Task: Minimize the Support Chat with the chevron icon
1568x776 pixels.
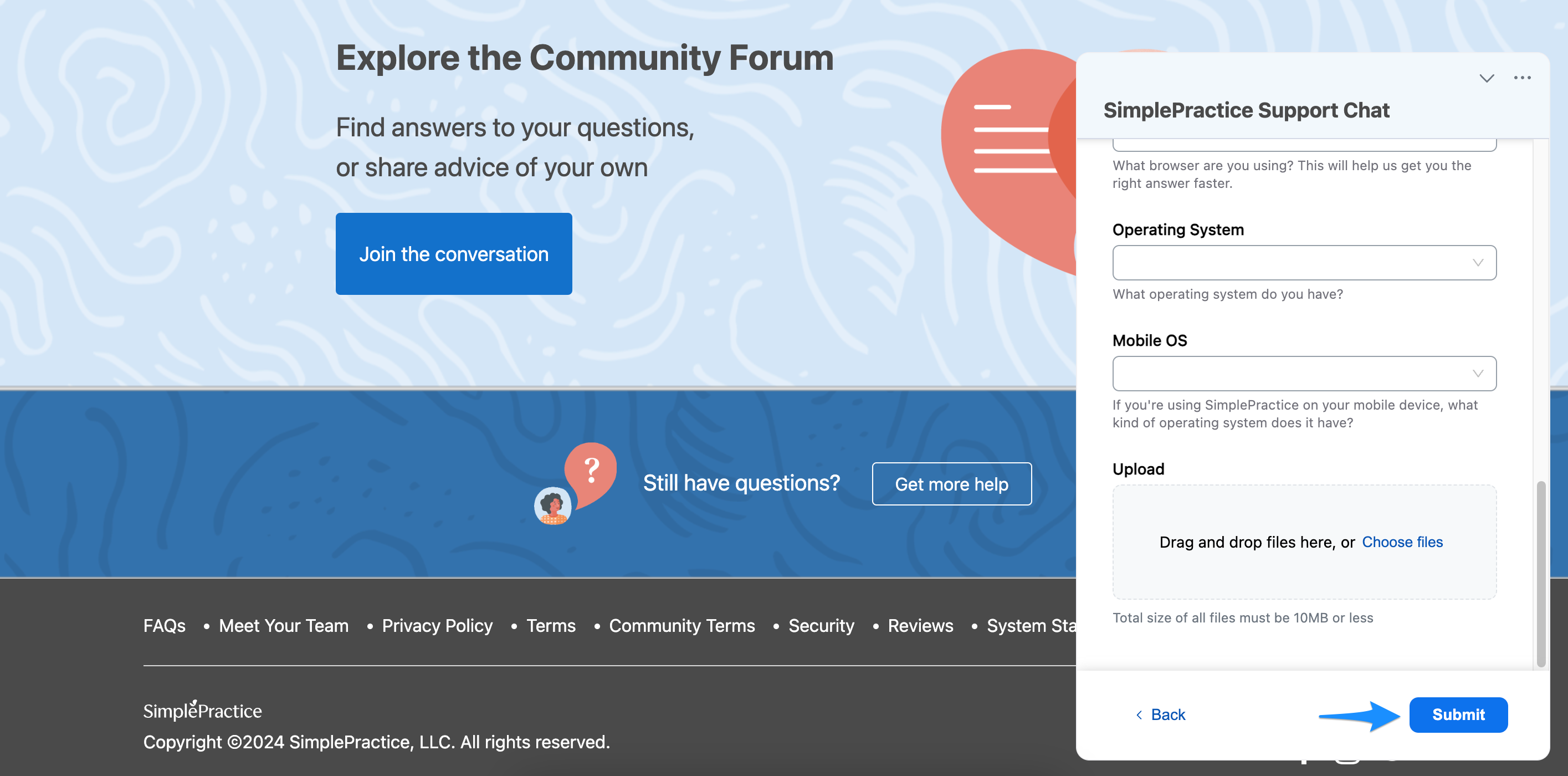Action: point(1487,78)
